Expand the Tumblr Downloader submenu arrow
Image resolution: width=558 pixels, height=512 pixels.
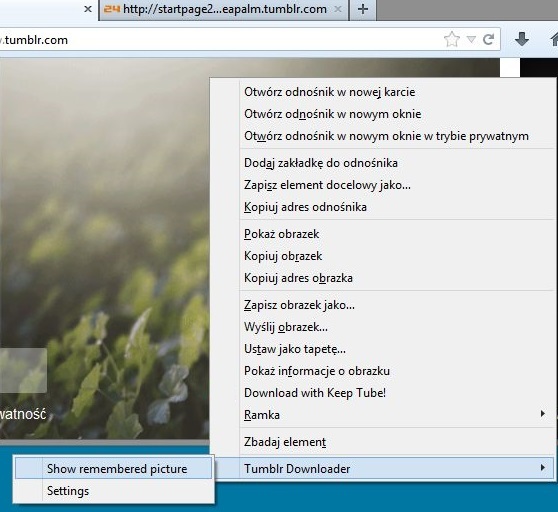click(542, 468)
